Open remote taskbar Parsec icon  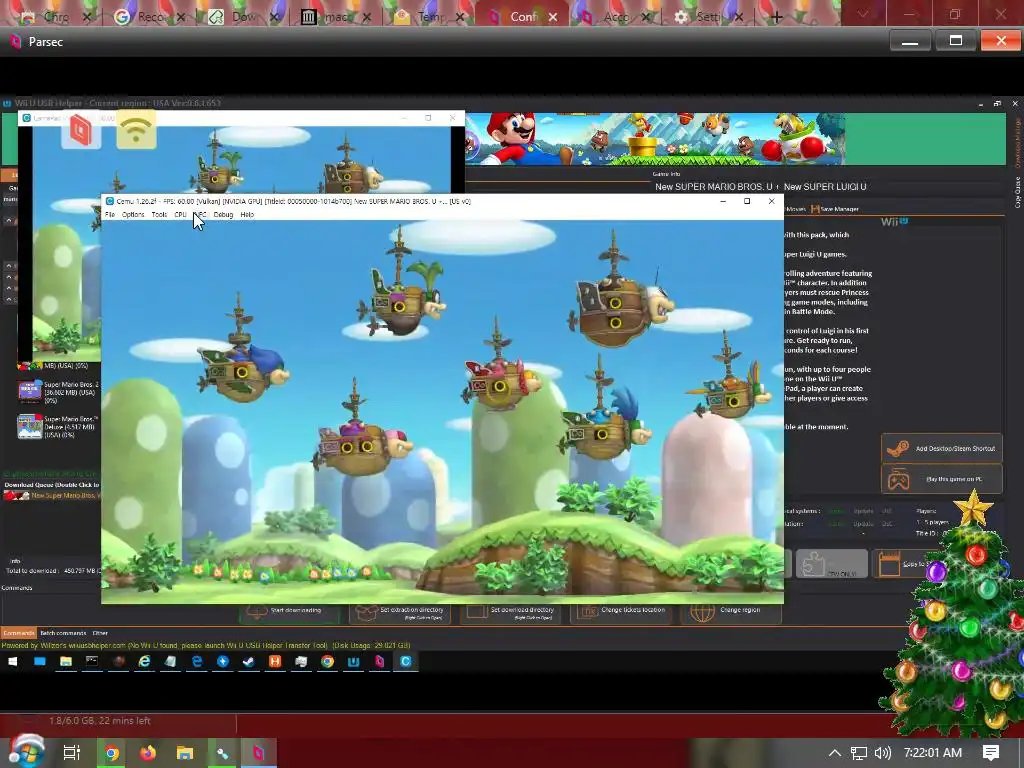379,662
